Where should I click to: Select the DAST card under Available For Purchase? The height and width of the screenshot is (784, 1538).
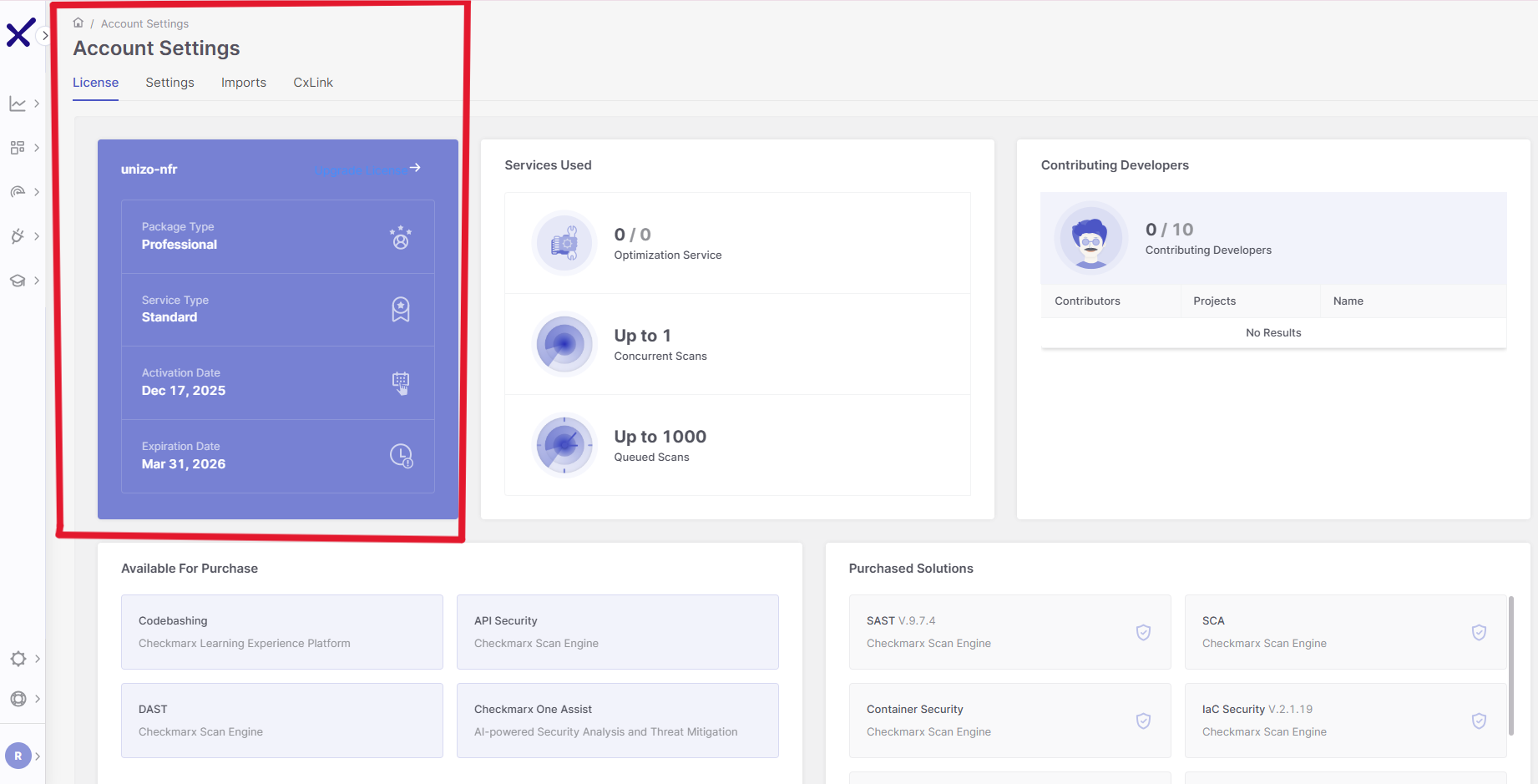[x=281, y=720]
